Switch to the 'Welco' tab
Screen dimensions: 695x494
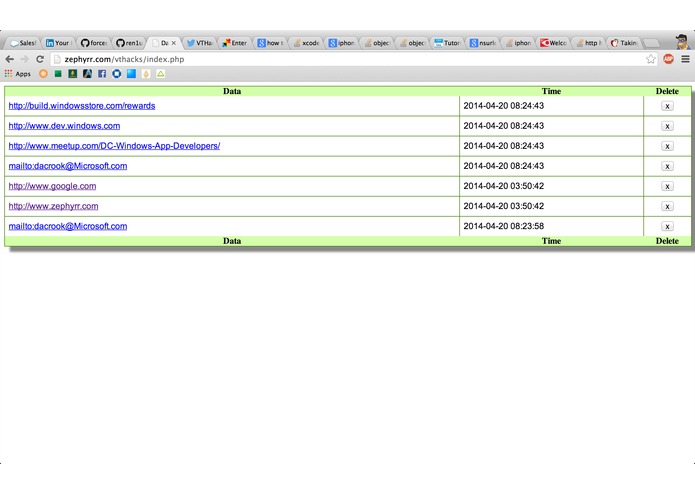tap(553, 43)
